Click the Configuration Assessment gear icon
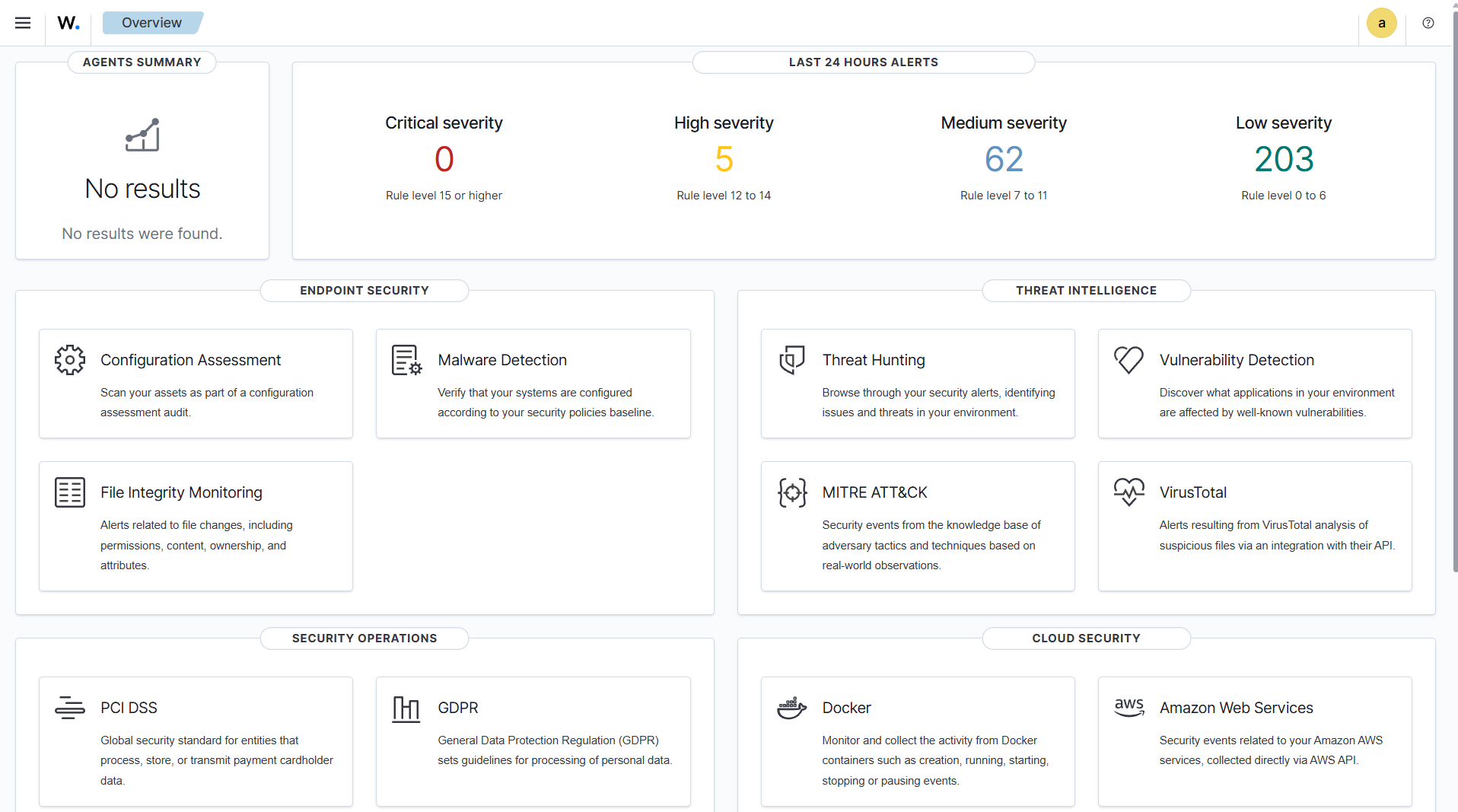 pos(69,360)
